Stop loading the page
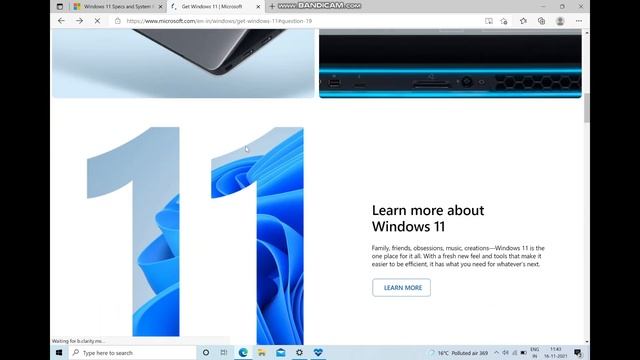 pyautogui.click(x=97, y=21)
